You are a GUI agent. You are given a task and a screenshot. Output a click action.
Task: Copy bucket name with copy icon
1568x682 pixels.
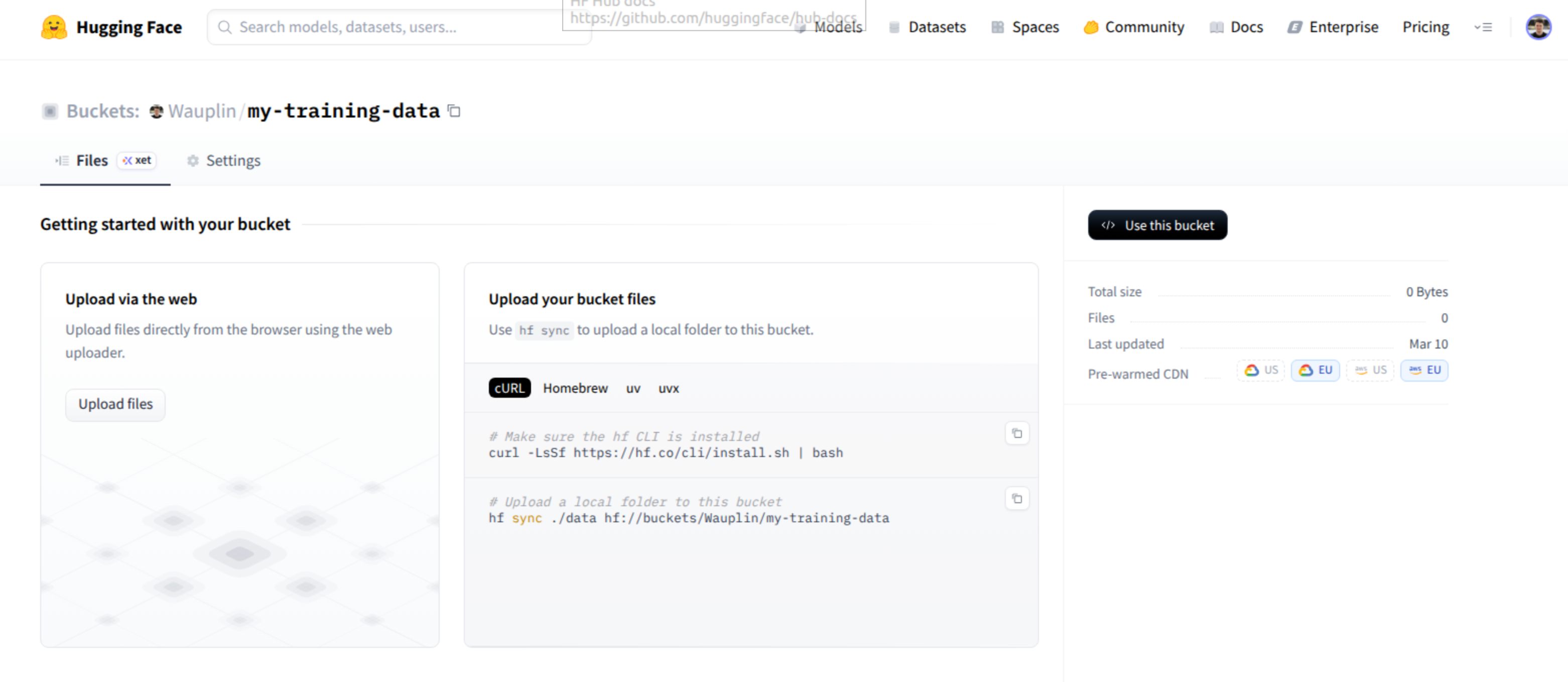pyautogui.click(x=454, y=111)
